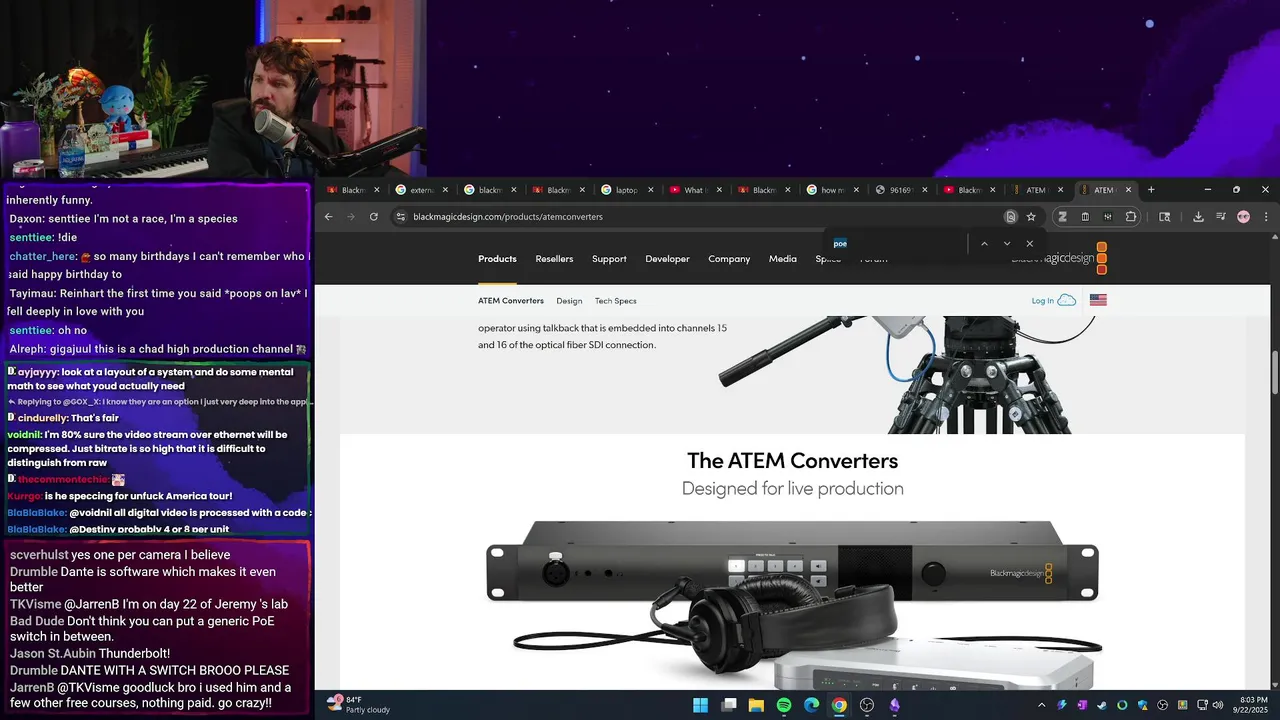
Task: Expand the hidden system tray icons chevron
Action: point(1041,705)
